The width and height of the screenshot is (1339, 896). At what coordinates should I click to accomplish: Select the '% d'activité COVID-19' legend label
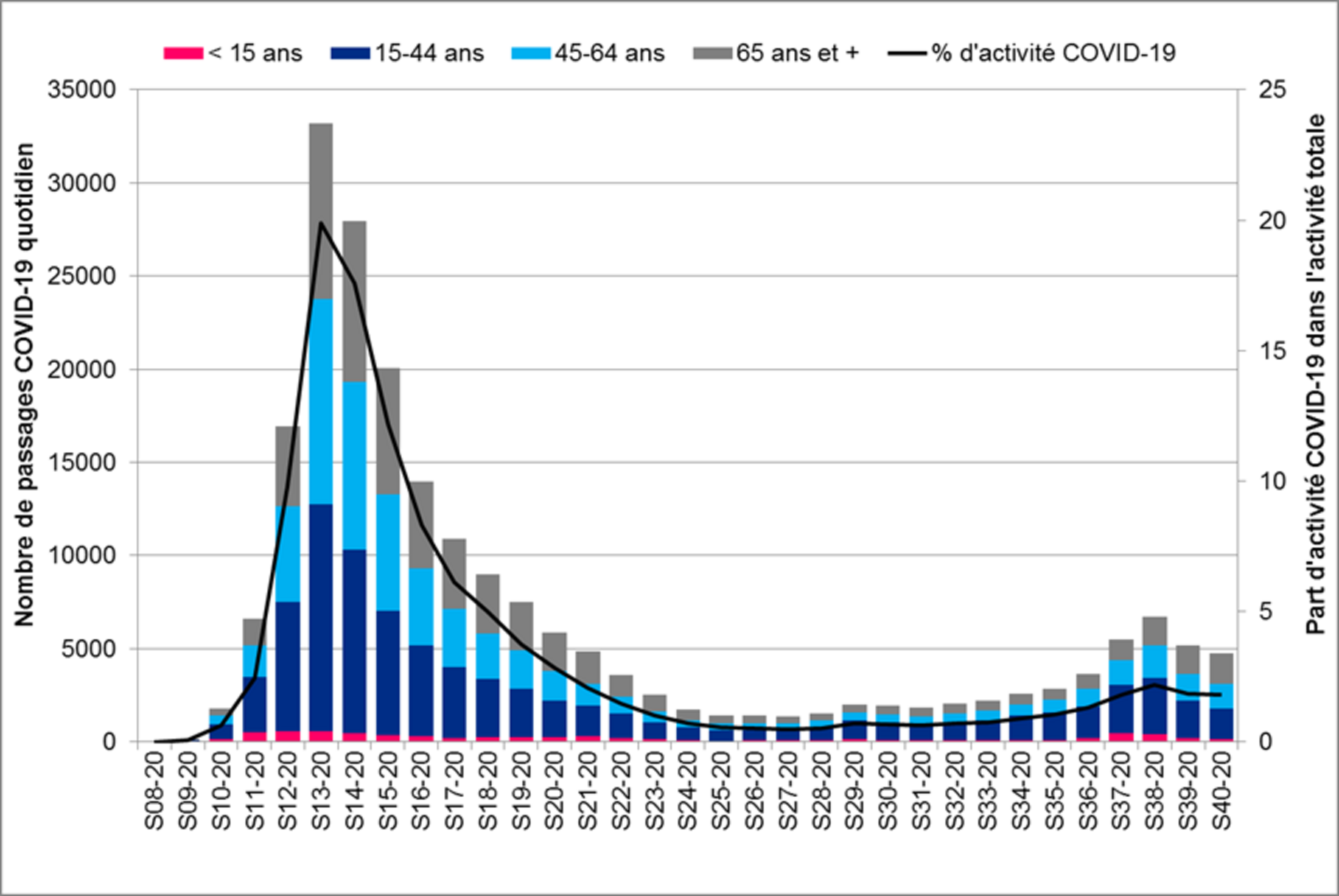coord(1053,54)
